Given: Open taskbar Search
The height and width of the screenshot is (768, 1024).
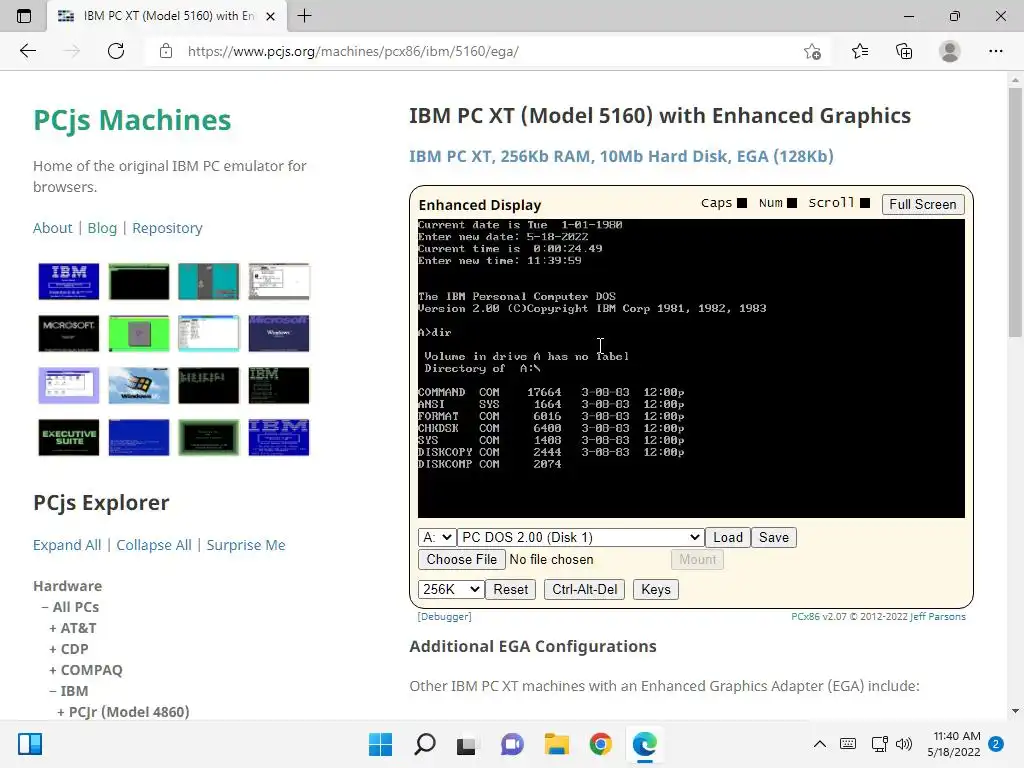Looking at the screenshot, I should click(x=424, y=744).
